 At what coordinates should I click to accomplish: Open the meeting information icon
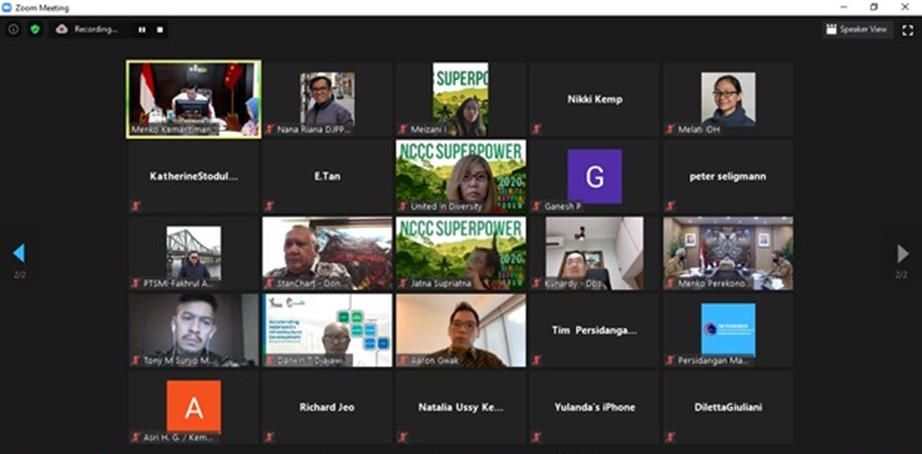point(13,29)
